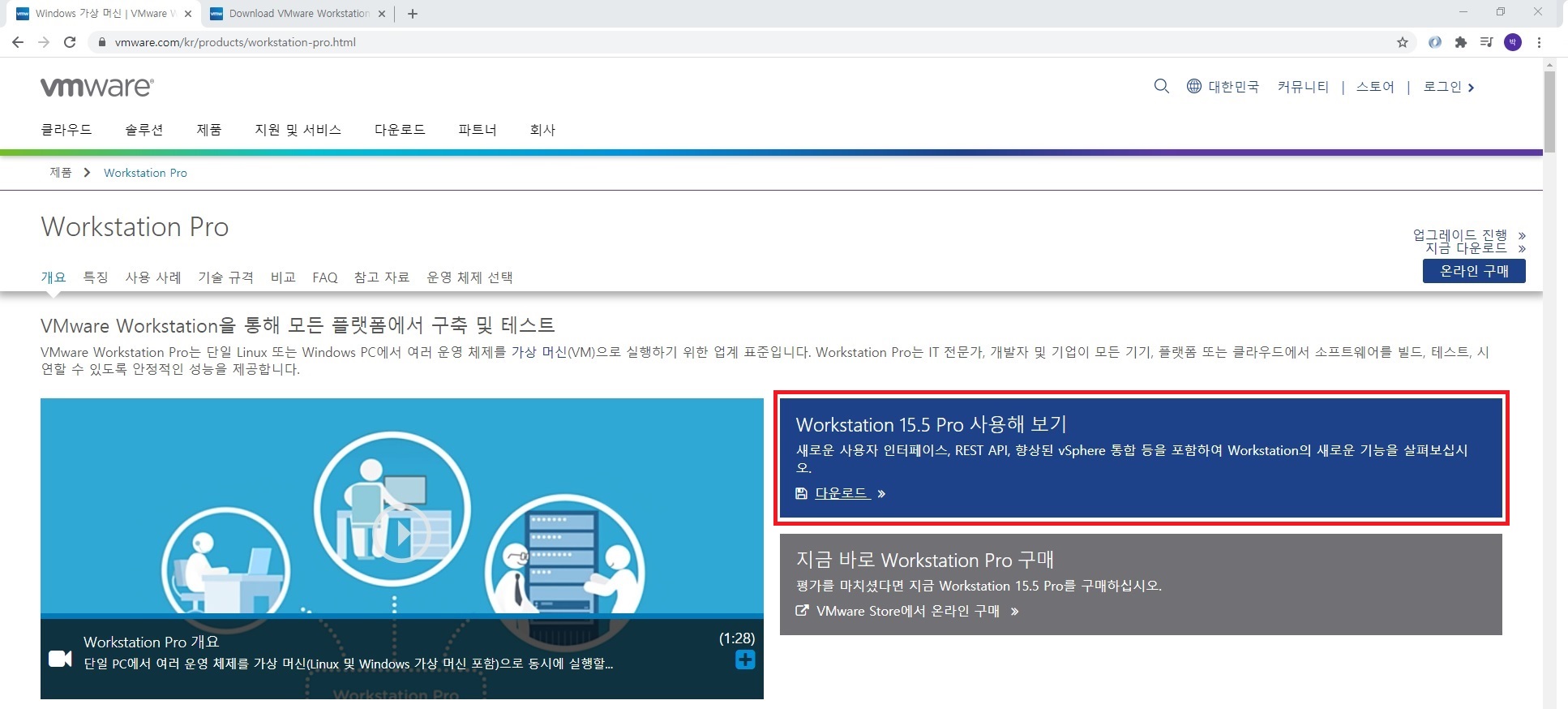Click the 대한민국 region link

1234,87
